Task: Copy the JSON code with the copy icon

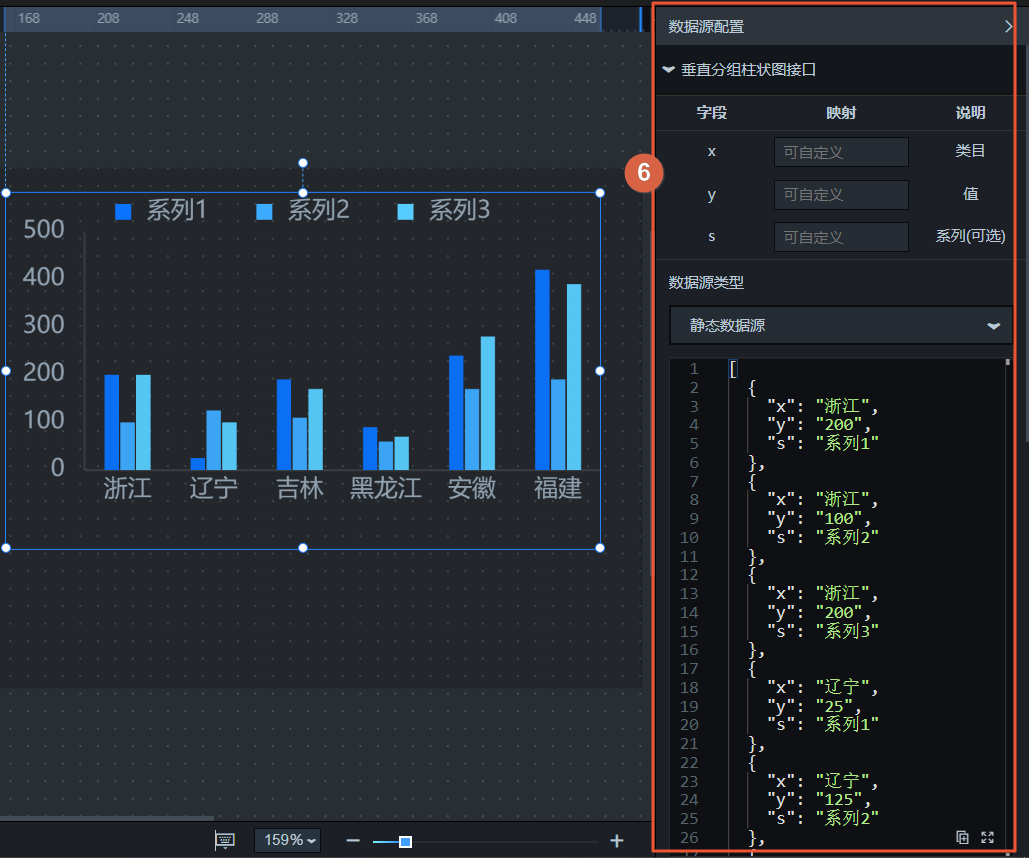Action: coord(962,837)
